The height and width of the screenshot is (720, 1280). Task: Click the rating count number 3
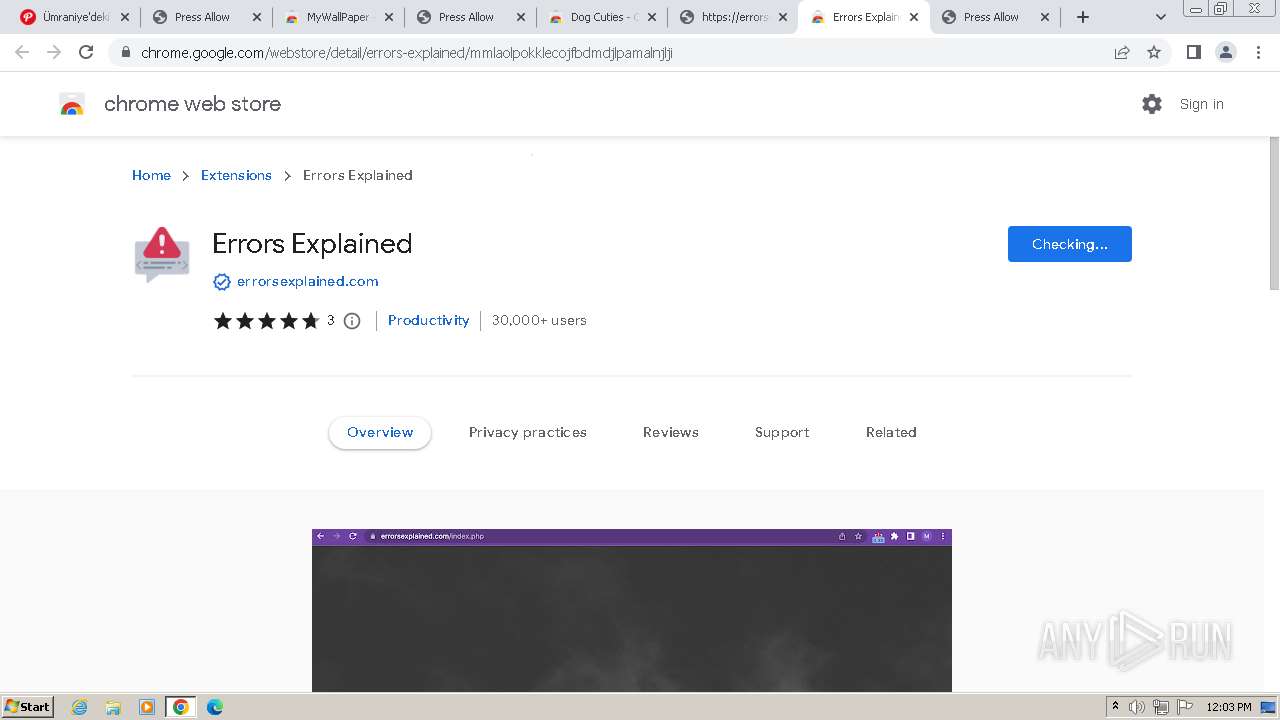click(330, 321)
